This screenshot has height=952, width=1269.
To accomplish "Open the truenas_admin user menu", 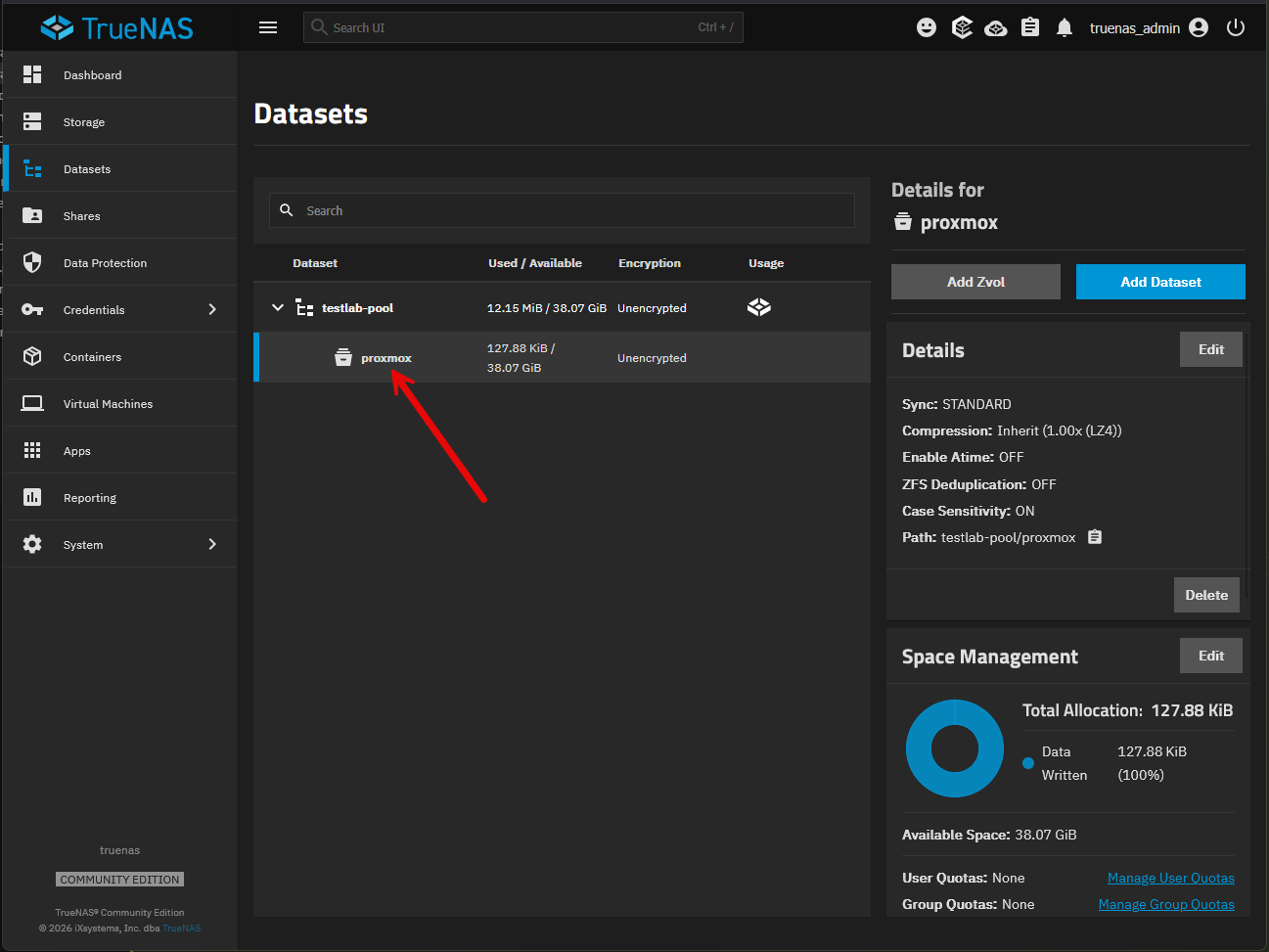I will [1149, 27].
